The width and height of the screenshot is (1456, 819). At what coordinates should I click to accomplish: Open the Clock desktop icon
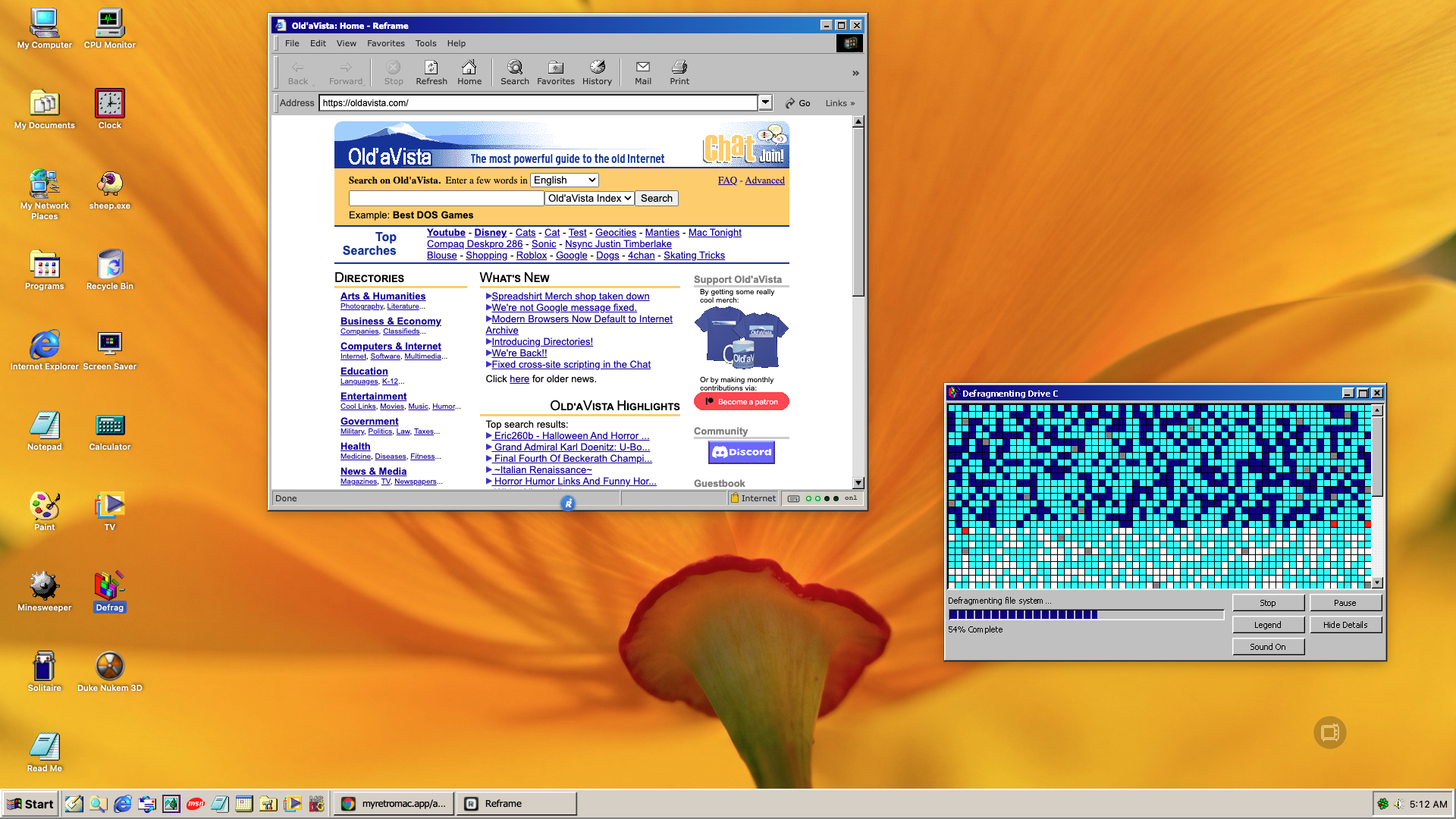pos(109,109)
